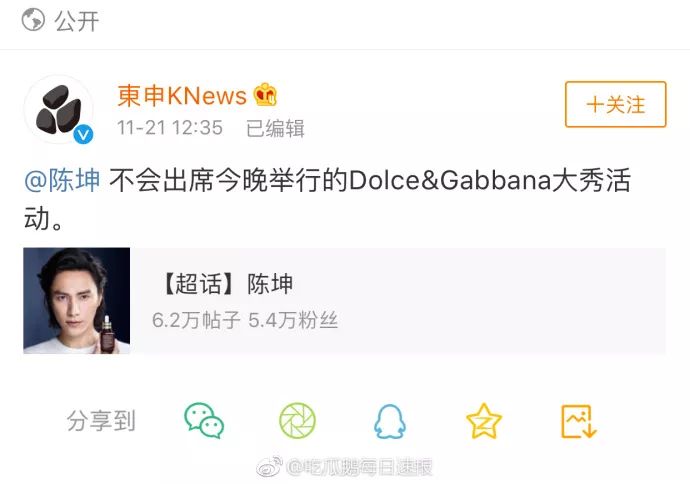Save post as image icon
This screenshot has height=484, width=690.
pos(579,422)
